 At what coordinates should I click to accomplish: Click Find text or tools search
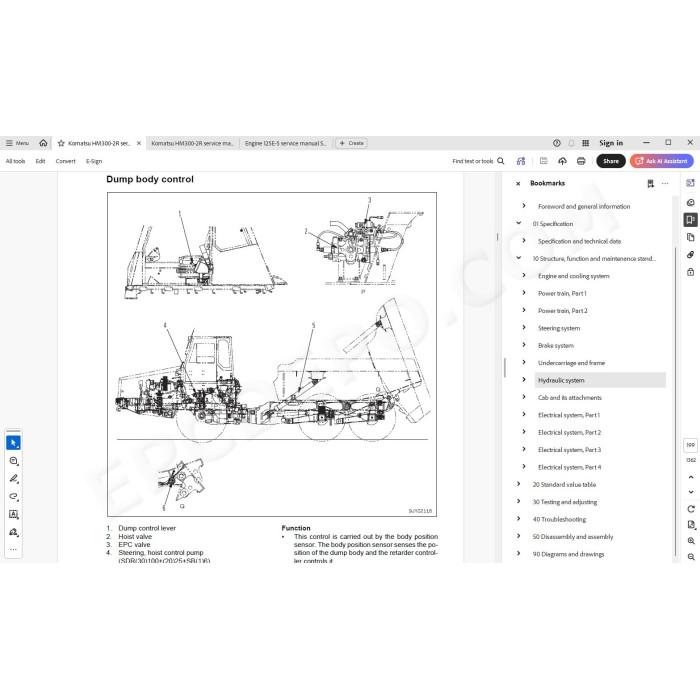478,161
